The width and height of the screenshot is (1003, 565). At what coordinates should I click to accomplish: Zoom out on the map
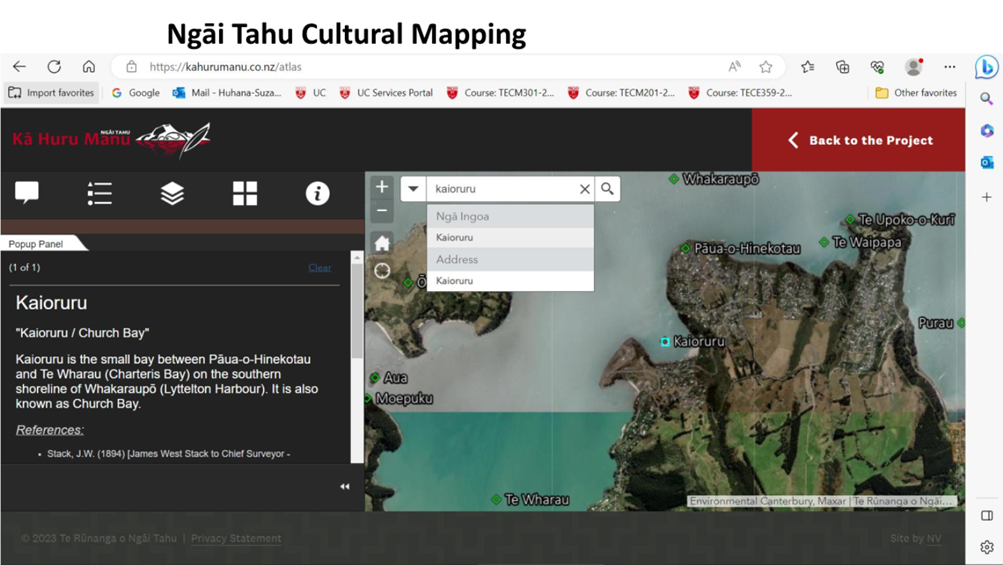pos(382,211)
